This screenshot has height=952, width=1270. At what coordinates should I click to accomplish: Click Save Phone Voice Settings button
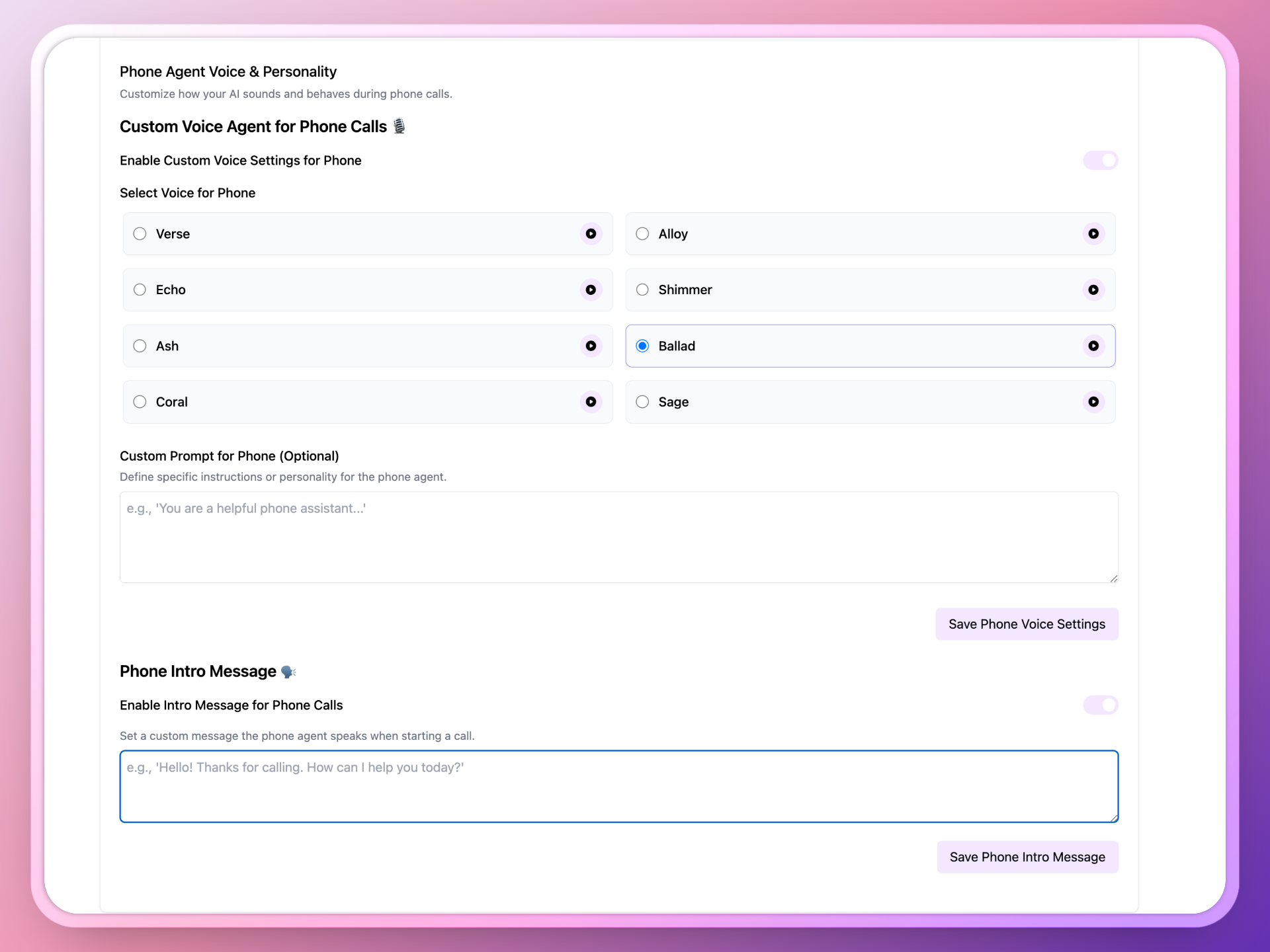[1027, 624]
